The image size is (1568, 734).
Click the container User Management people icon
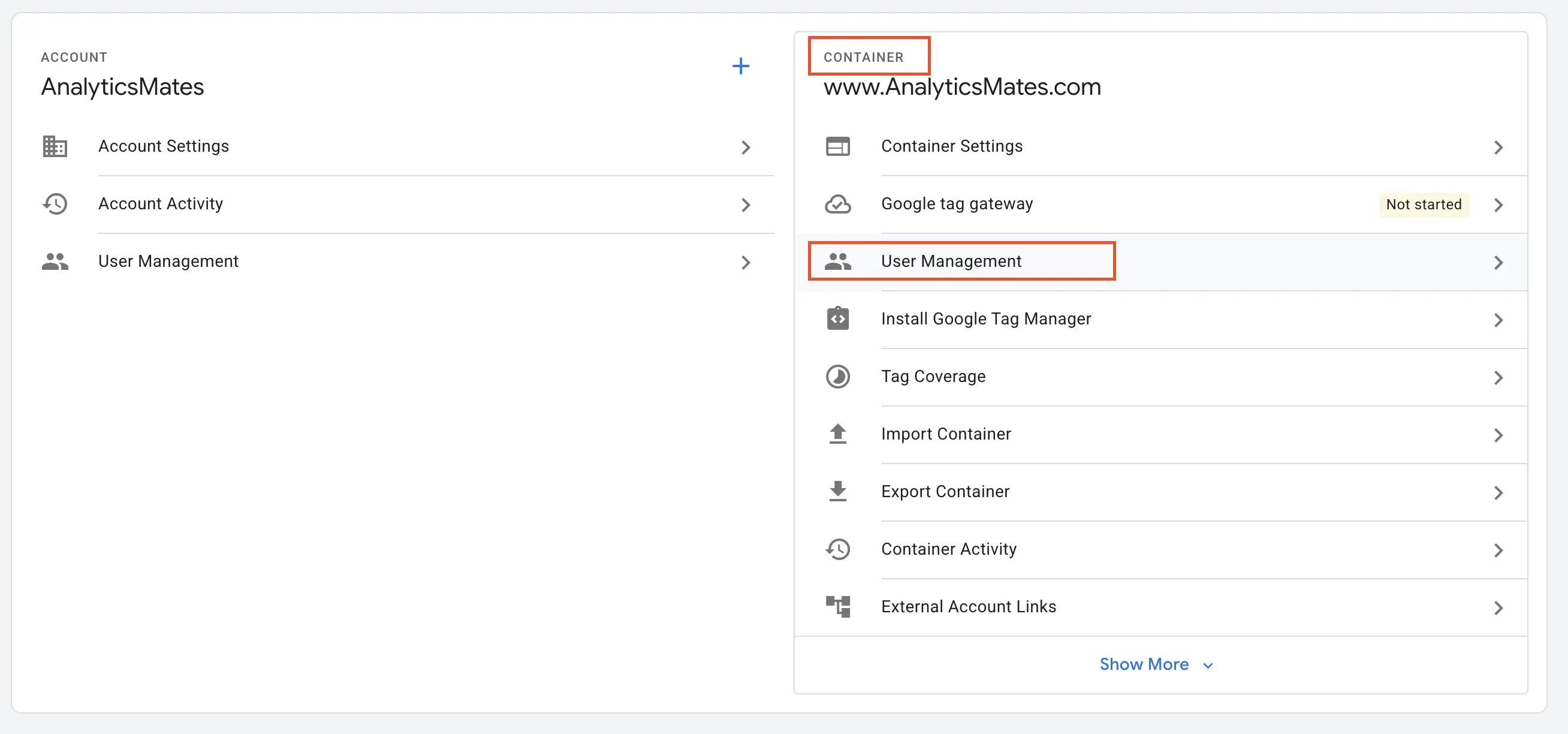coord(837,261)
